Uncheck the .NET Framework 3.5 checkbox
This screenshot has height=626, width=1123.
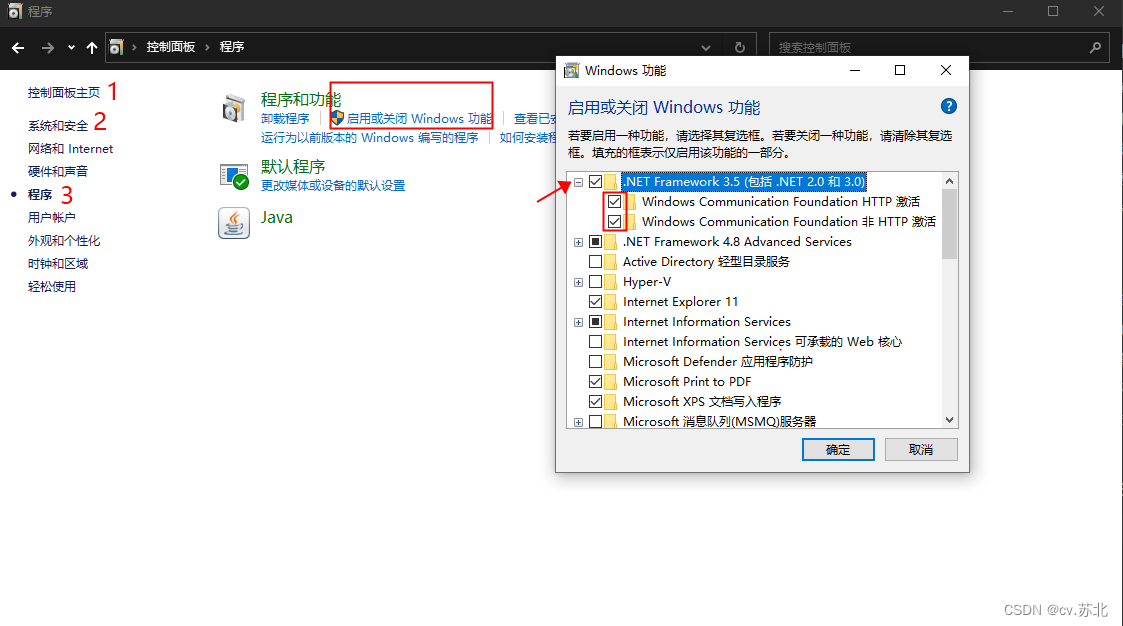coord(595,182)
